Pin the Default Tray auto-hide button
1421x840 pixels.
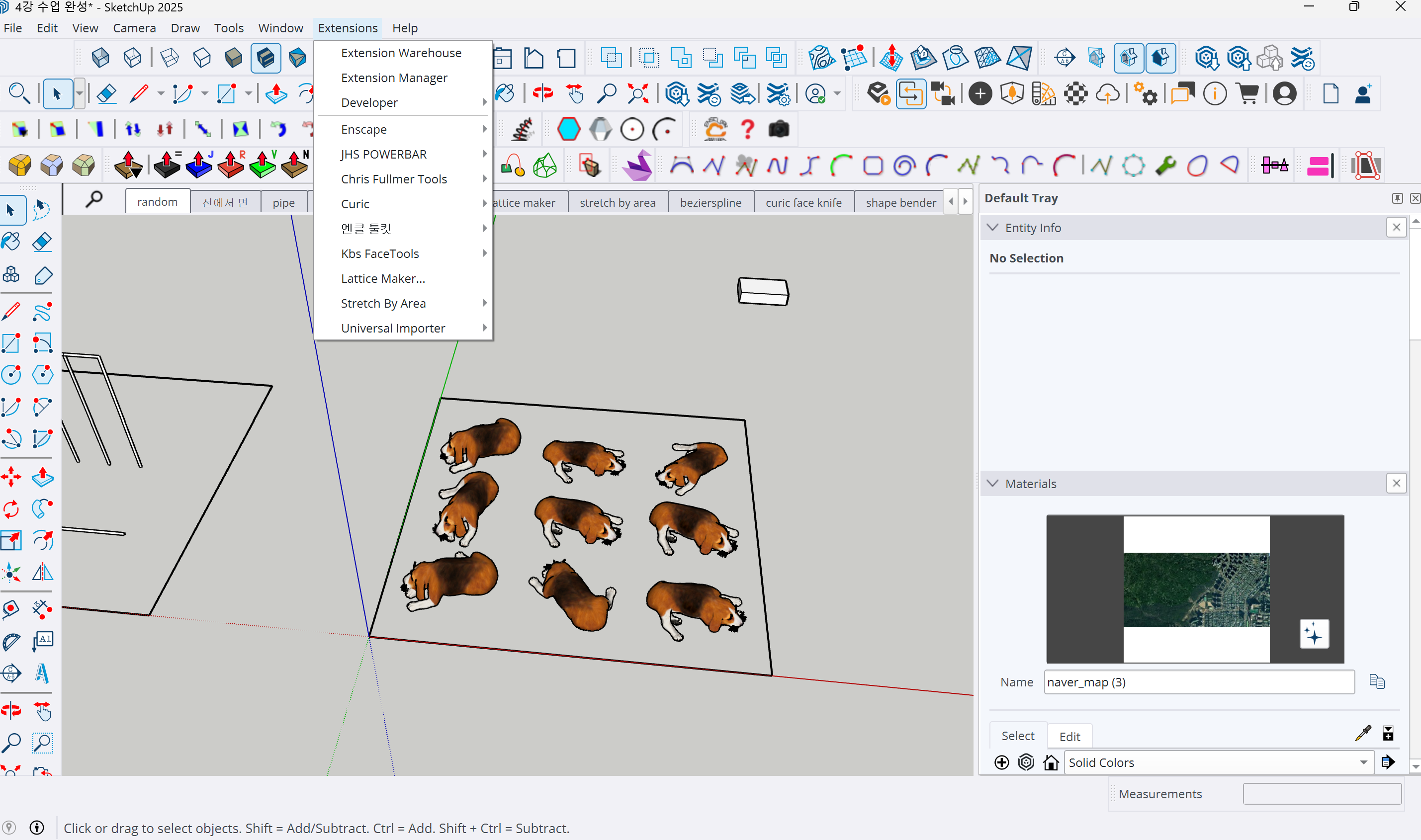tap(1397, 198)
